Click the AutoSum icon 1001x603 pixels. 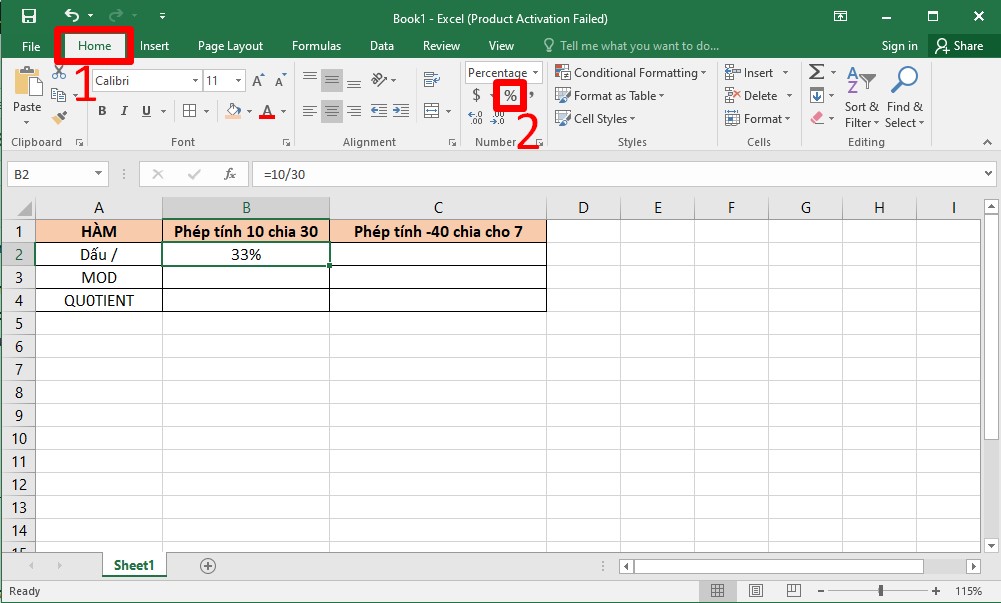pos(818,71)
